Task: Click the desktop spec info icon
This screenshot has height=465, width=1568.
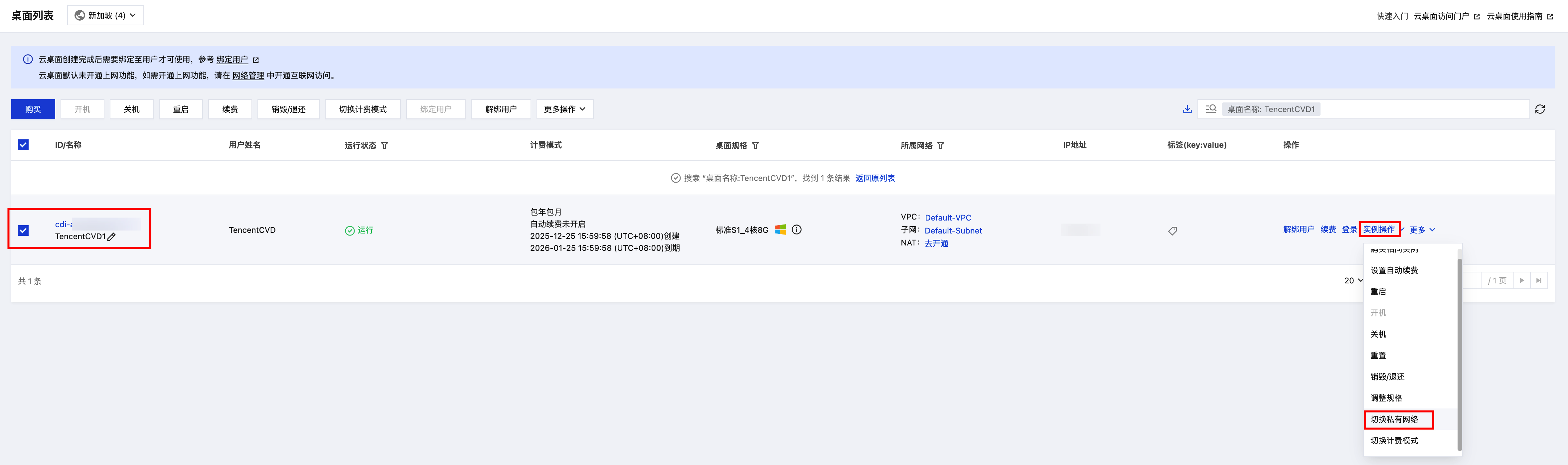Action: click(796, 230)
